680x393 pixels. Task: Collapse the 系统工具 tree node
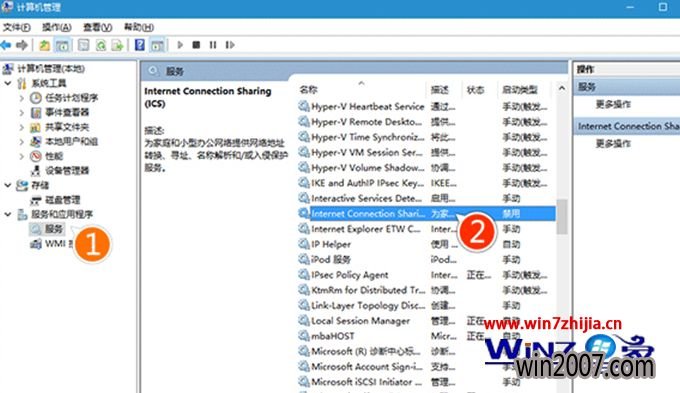coord(8,83)
